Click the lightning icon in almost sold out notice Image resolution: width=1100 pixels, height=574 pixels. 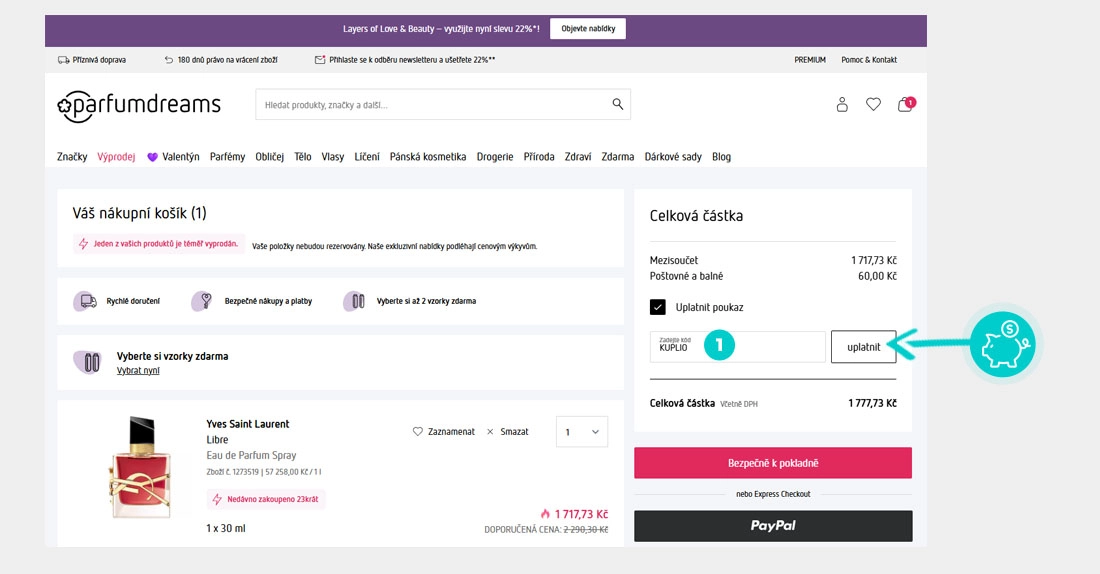tap(83, 243)
